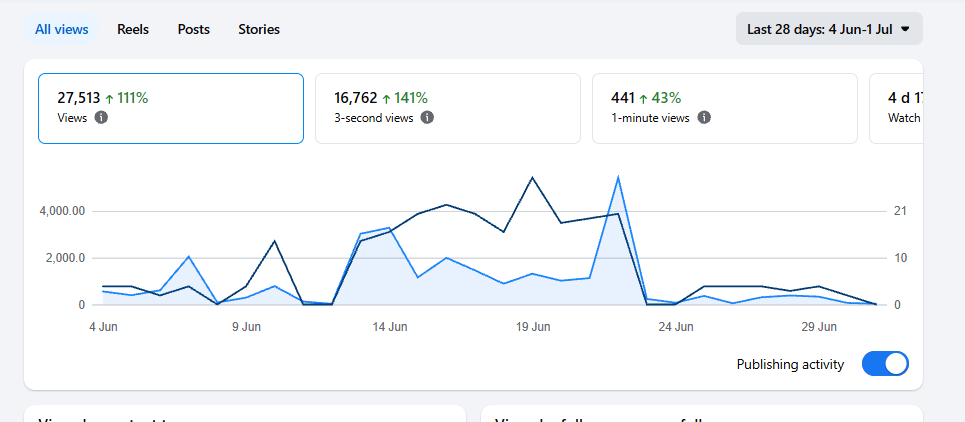Choose the 441 1-minute views card
This screenshot has width=965, height=422.
pyautogui.click(x=725, y=108)
